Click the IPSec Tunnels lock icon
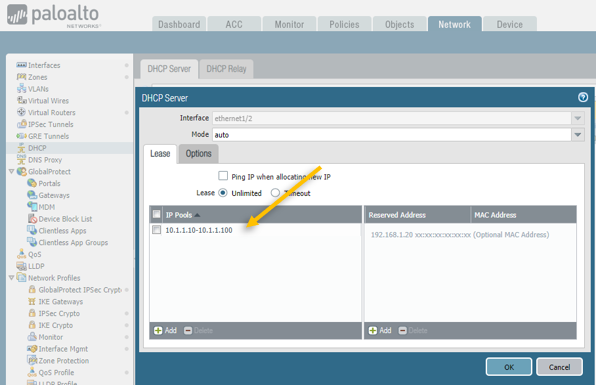 point(21,124)
